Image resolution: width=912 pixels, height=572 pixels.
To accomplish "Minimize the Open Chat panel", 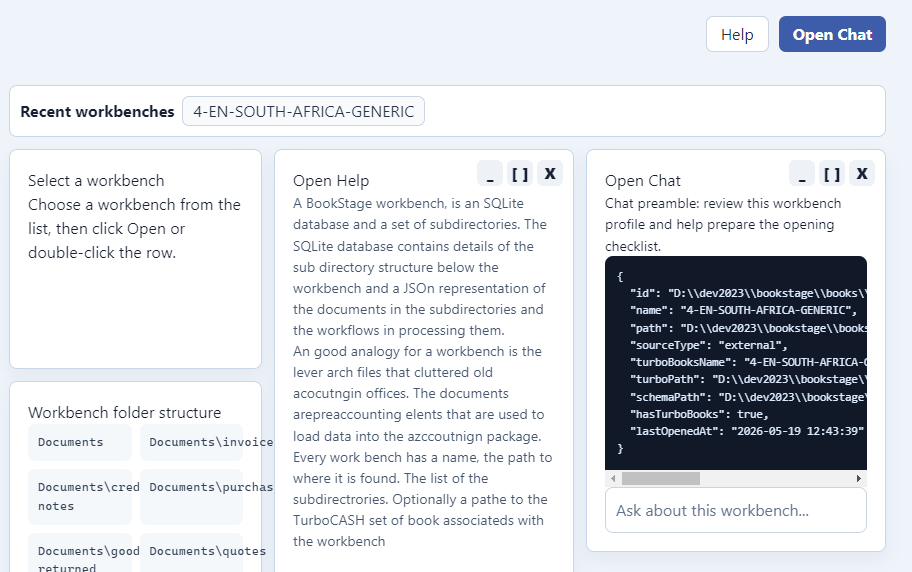I will coord(801,173).
